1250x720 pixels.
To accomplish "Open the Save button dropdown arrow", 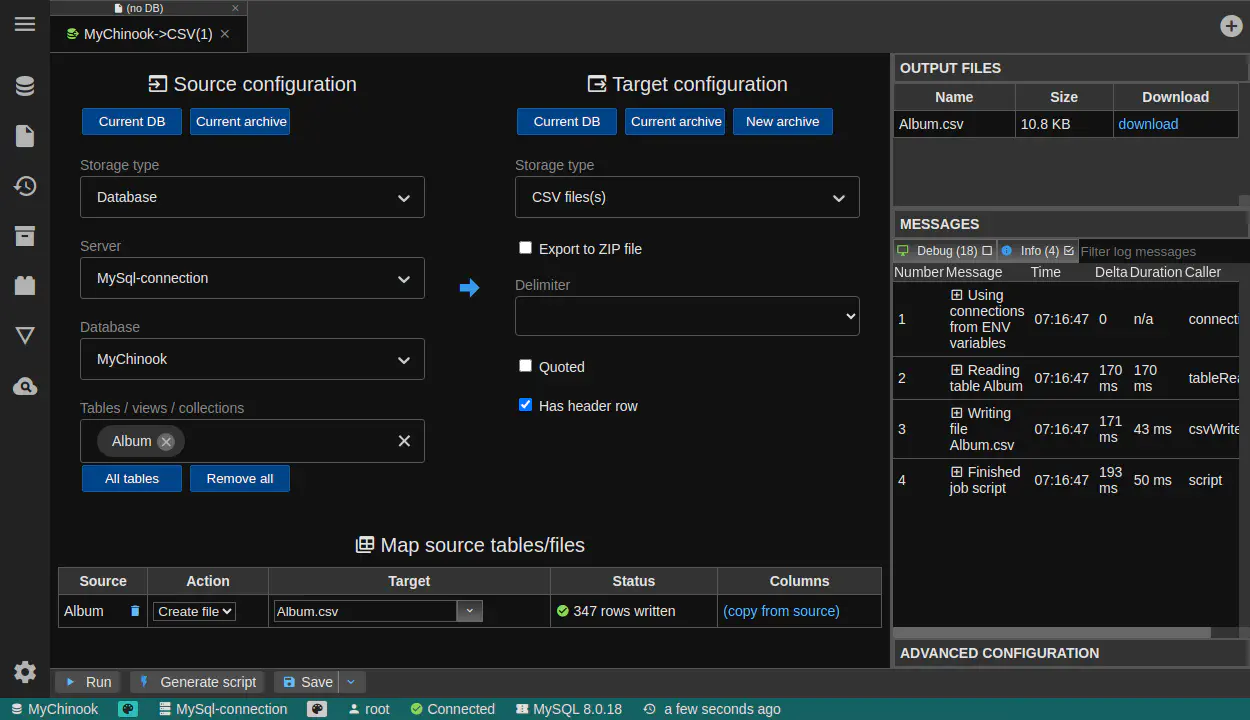I will pyautogui.click(x=351, y=682).
